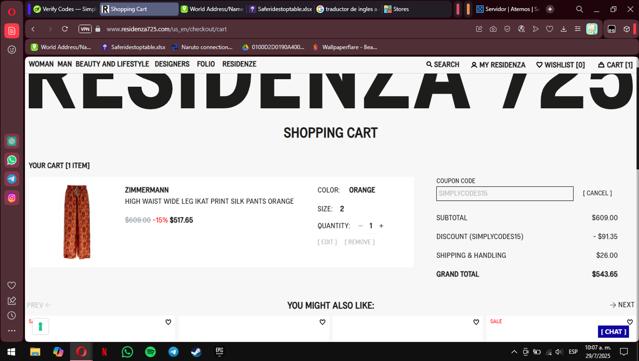Click the grand total $543.65
The image size is (639, 361).
604,274
